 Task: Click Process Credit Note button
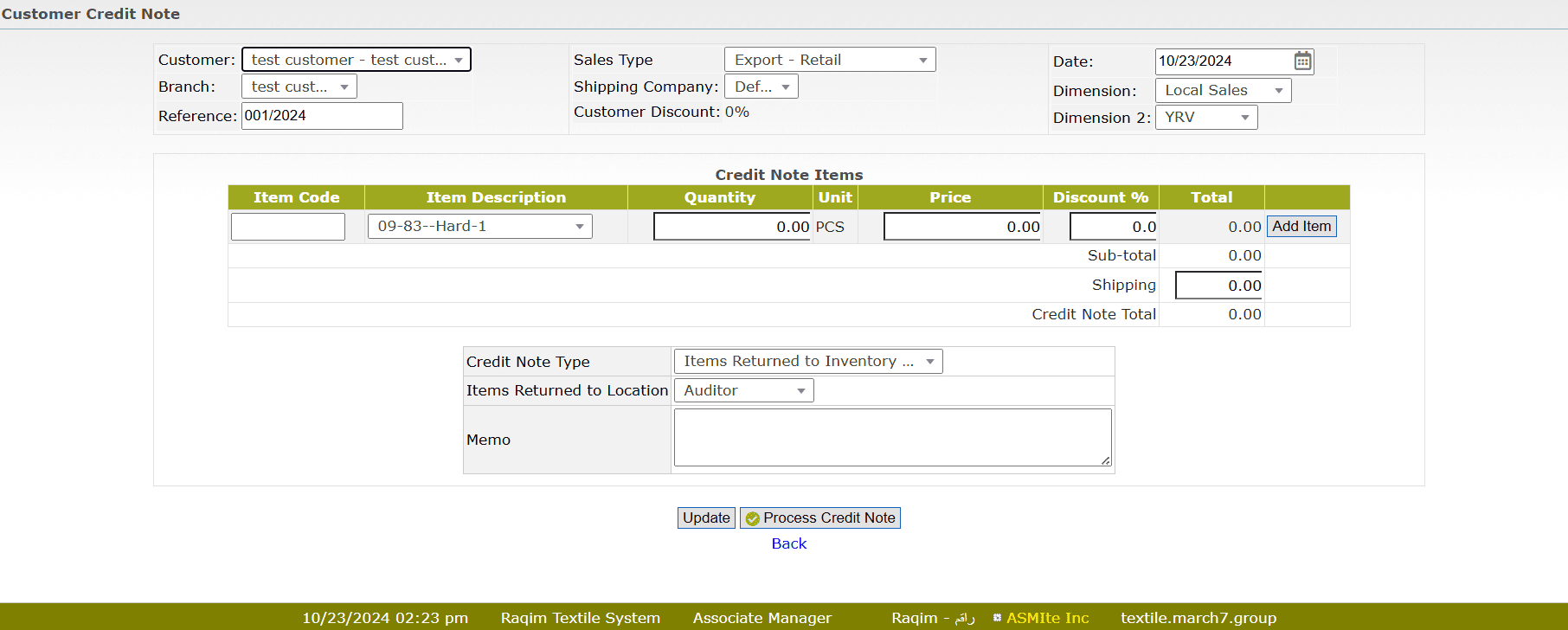(x=819, y=517)
